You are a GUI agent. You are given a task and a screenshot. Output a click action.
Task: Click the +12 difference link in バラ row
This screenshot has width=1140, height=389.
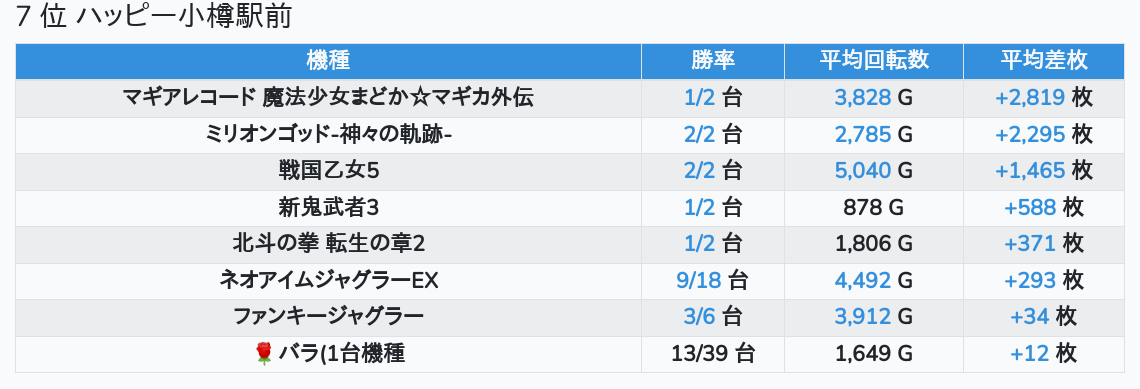[x=1030, y=354]
